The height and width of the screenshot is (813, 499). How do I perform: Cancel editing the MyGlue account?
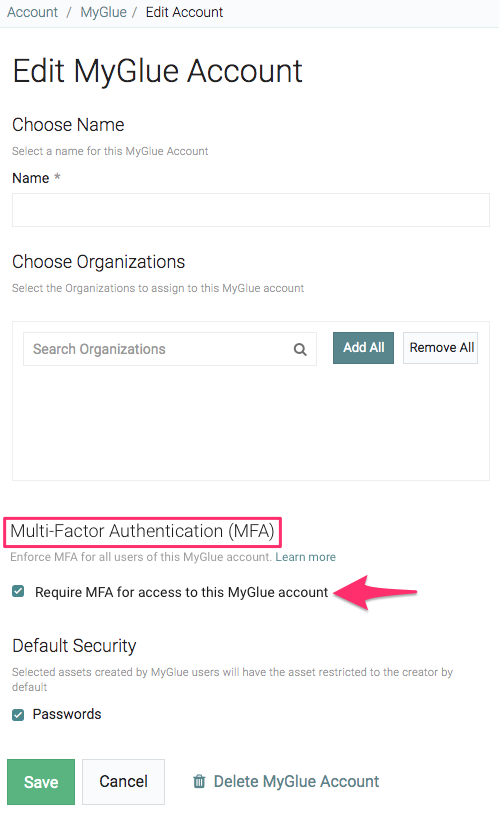(x=123, y=782)
